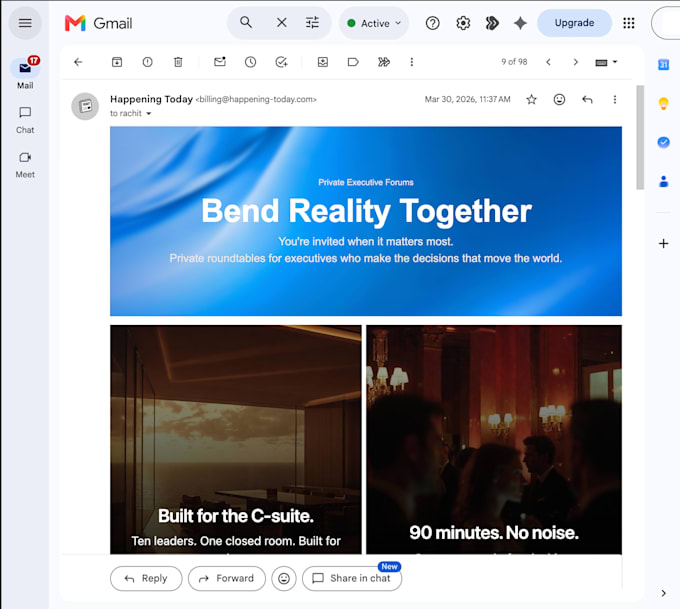Image resolution: width=680 pixels, height=609 pixels.
Task: Add emoji reaction in the email header
Action: pyautogui.click(x=559, y=100)
